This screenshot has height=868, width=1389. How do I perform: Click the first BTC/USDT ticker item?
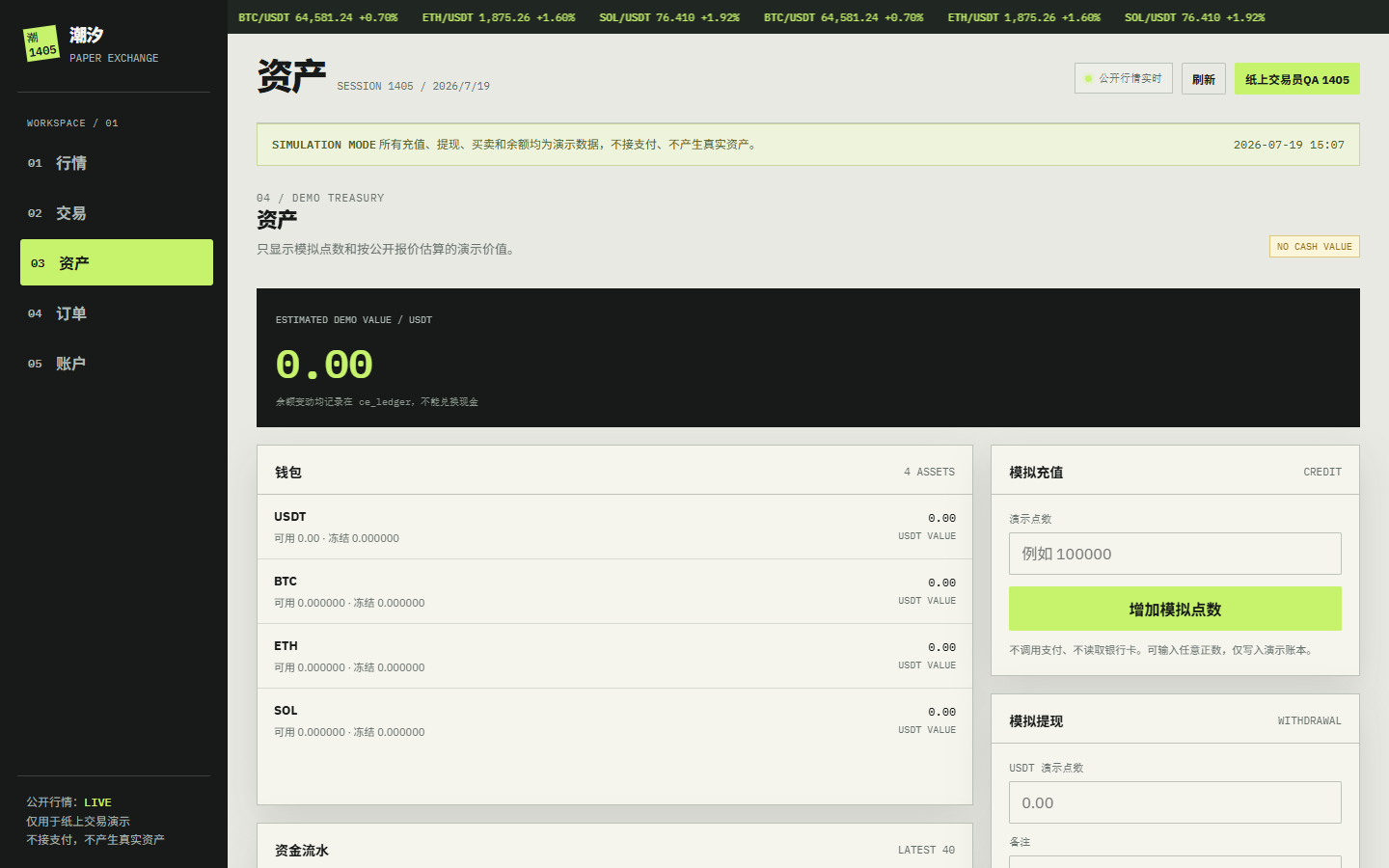point(317,17)
